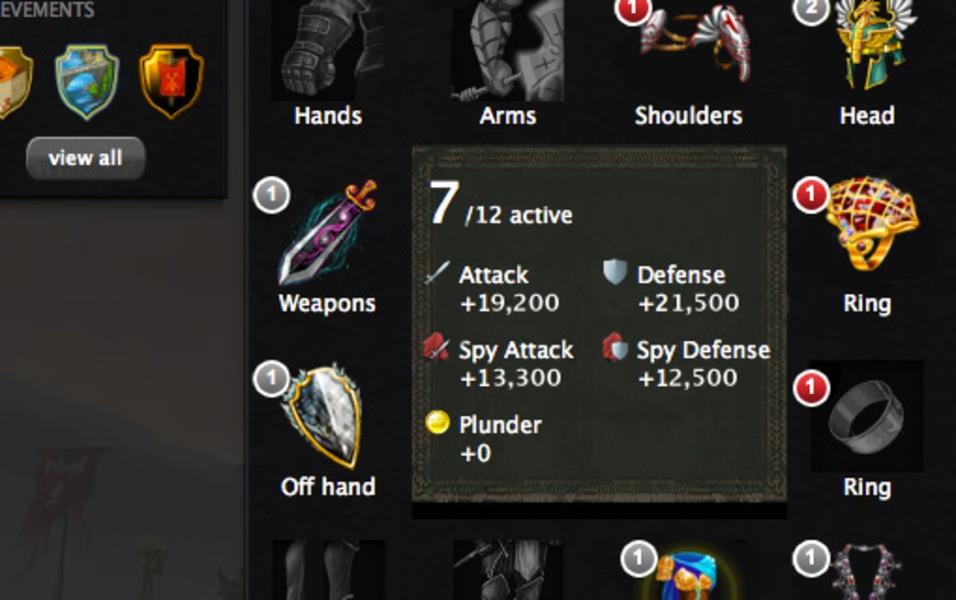Open the Weapons slot purple sword
The image size is (956, 600).
(x=328, y=232)
